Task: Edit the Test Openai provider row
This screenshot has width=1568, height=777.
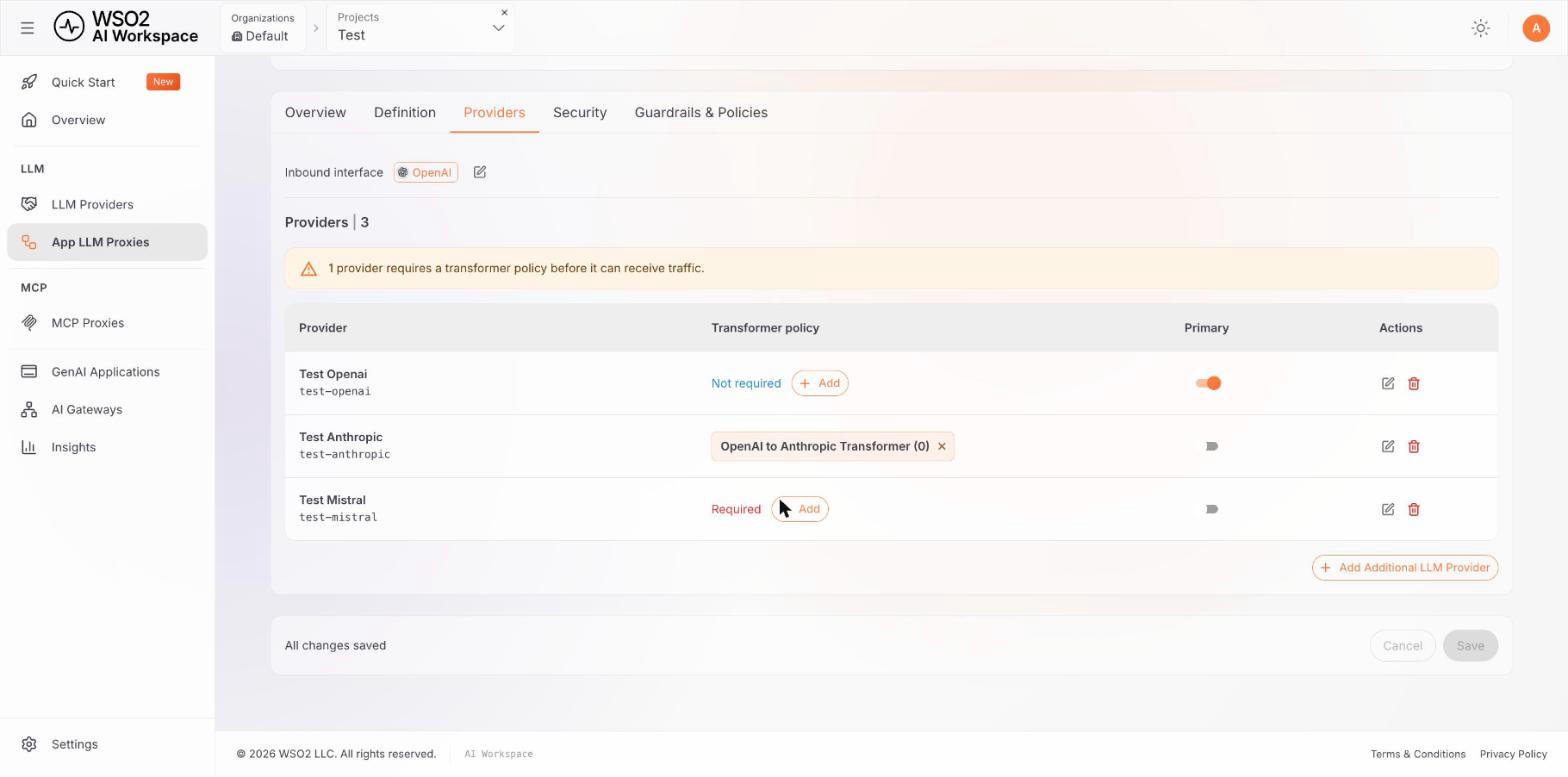Action: point(1388,383)
